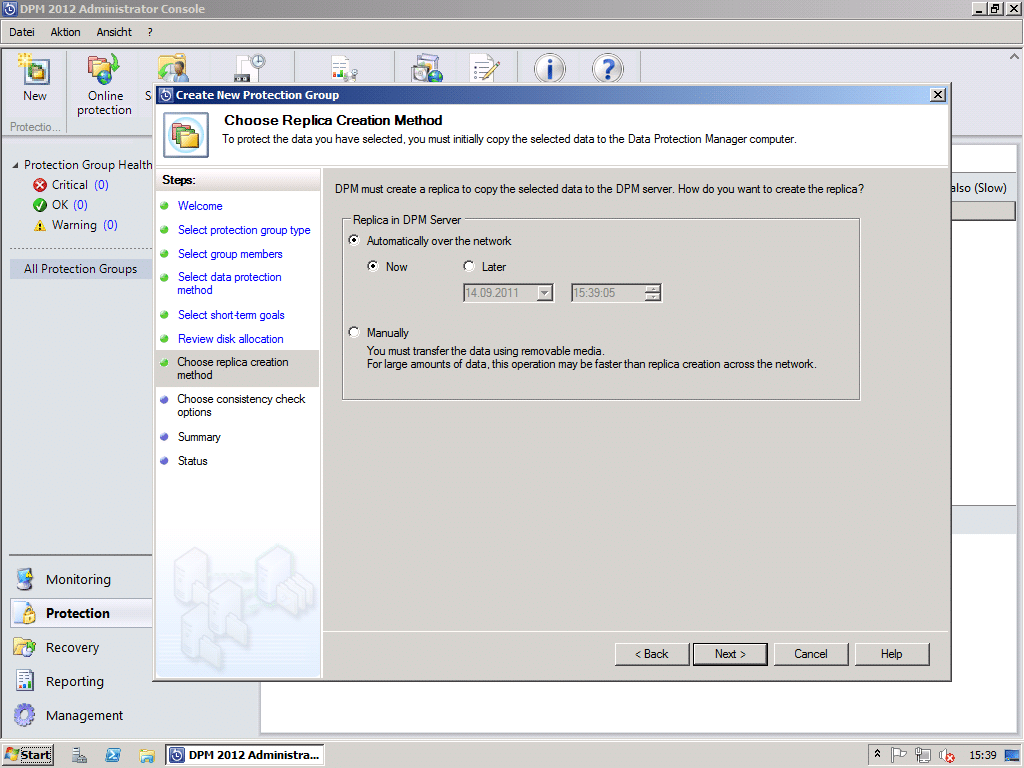Open the 14.09.2011 date dropdown
This screenshot has width=1024, height=768.
click(545, 293)
